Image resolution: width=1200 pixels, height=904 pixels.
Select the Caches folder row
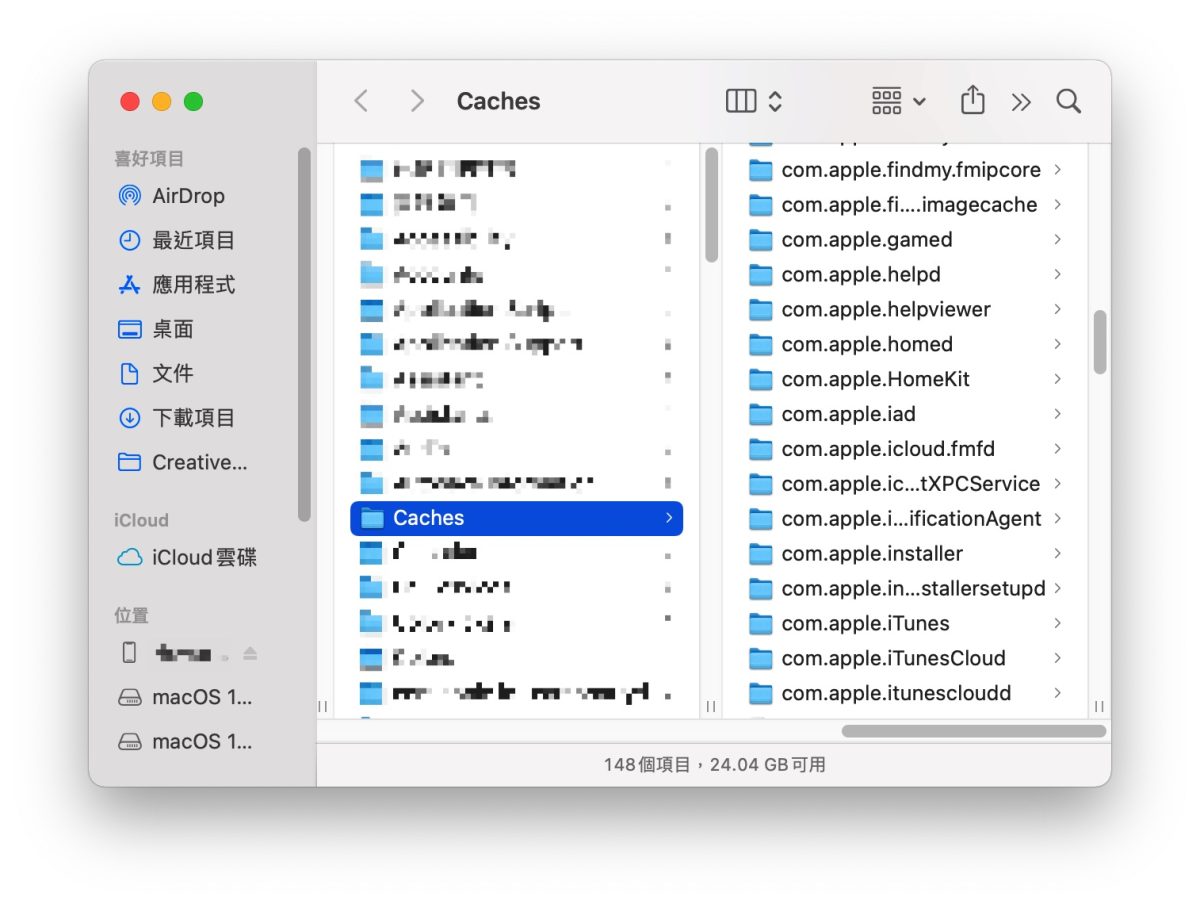[x=516, y=518]
